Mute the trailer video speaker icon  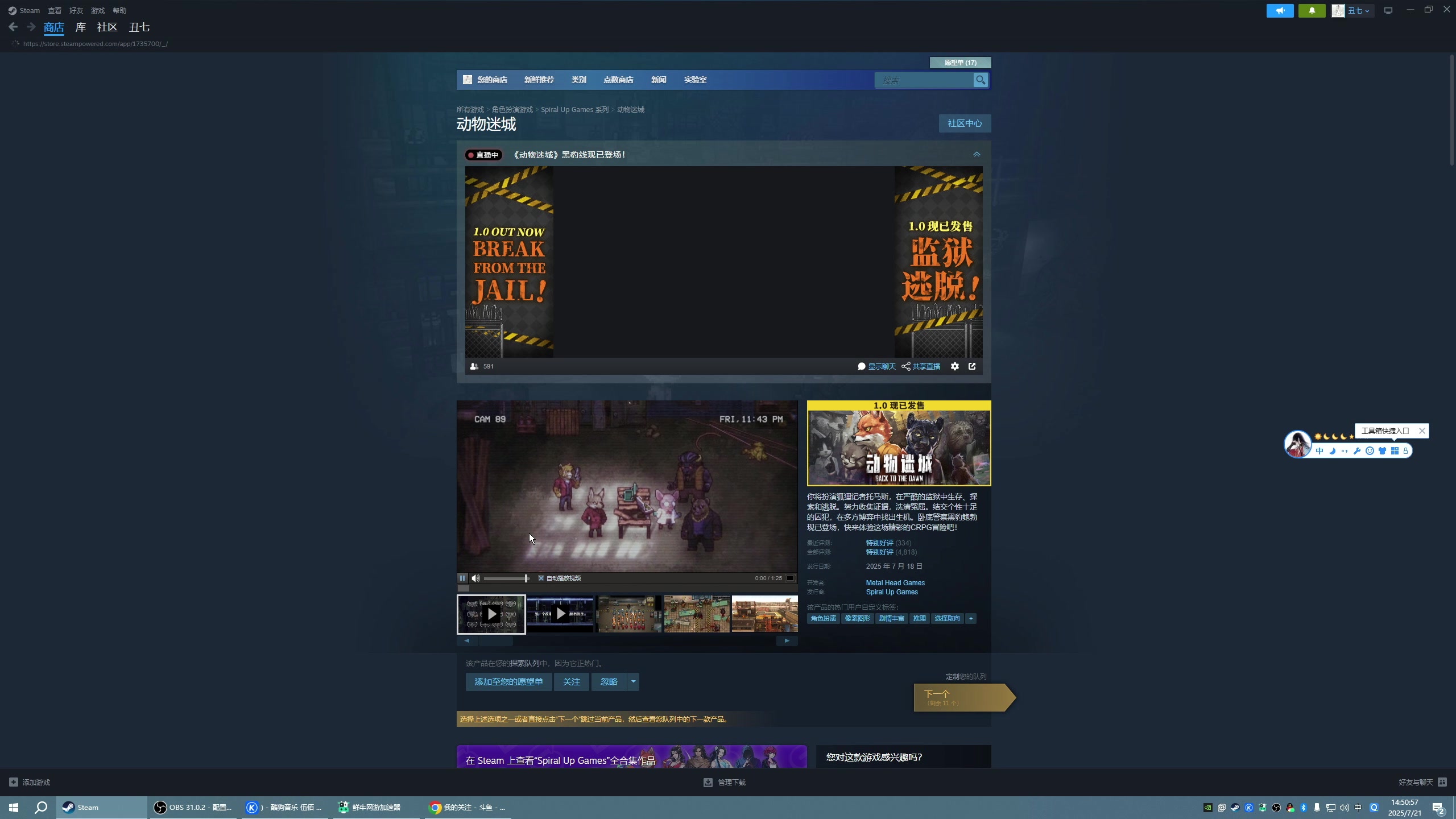click(x=475, y=578)
